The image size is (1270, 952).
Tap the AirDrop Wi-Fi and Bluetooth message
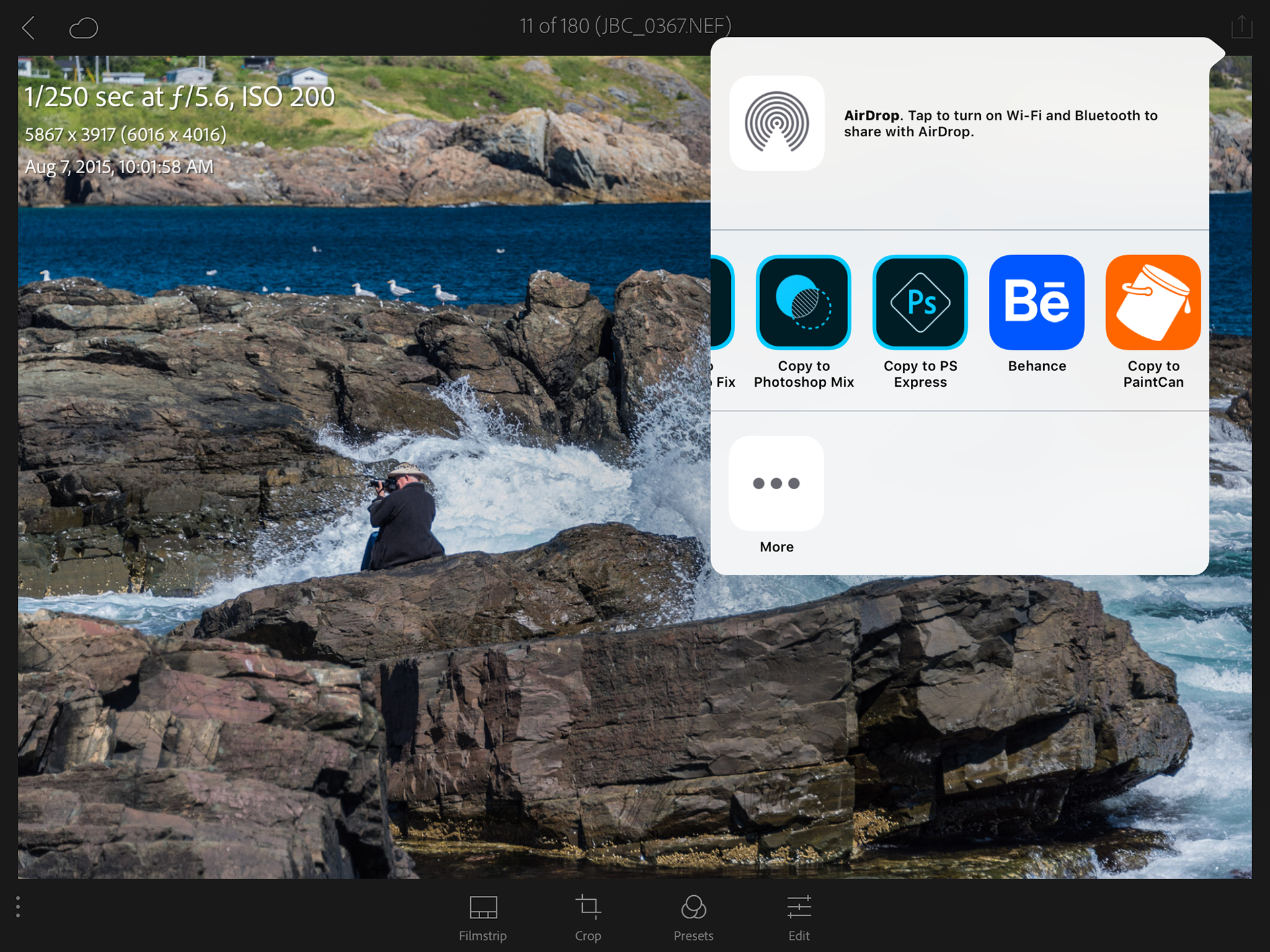(x=1001, y=124)
